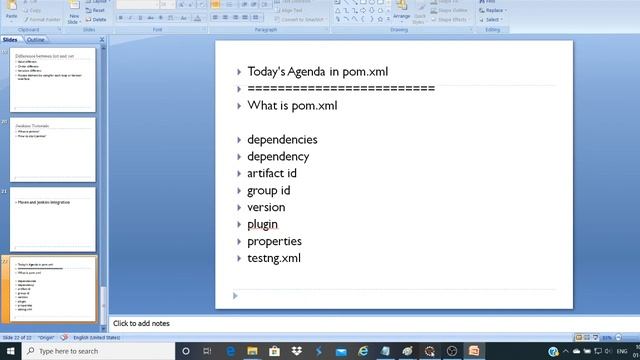Justify the text
This screenshot has width=640, height=360.
[245, 17]
